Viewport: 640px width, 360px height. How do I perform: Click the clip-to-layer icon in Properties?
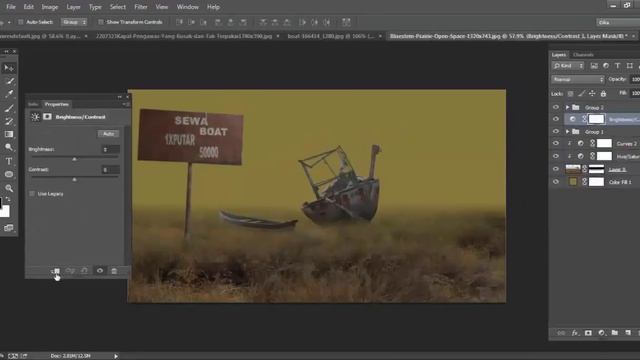56,271
